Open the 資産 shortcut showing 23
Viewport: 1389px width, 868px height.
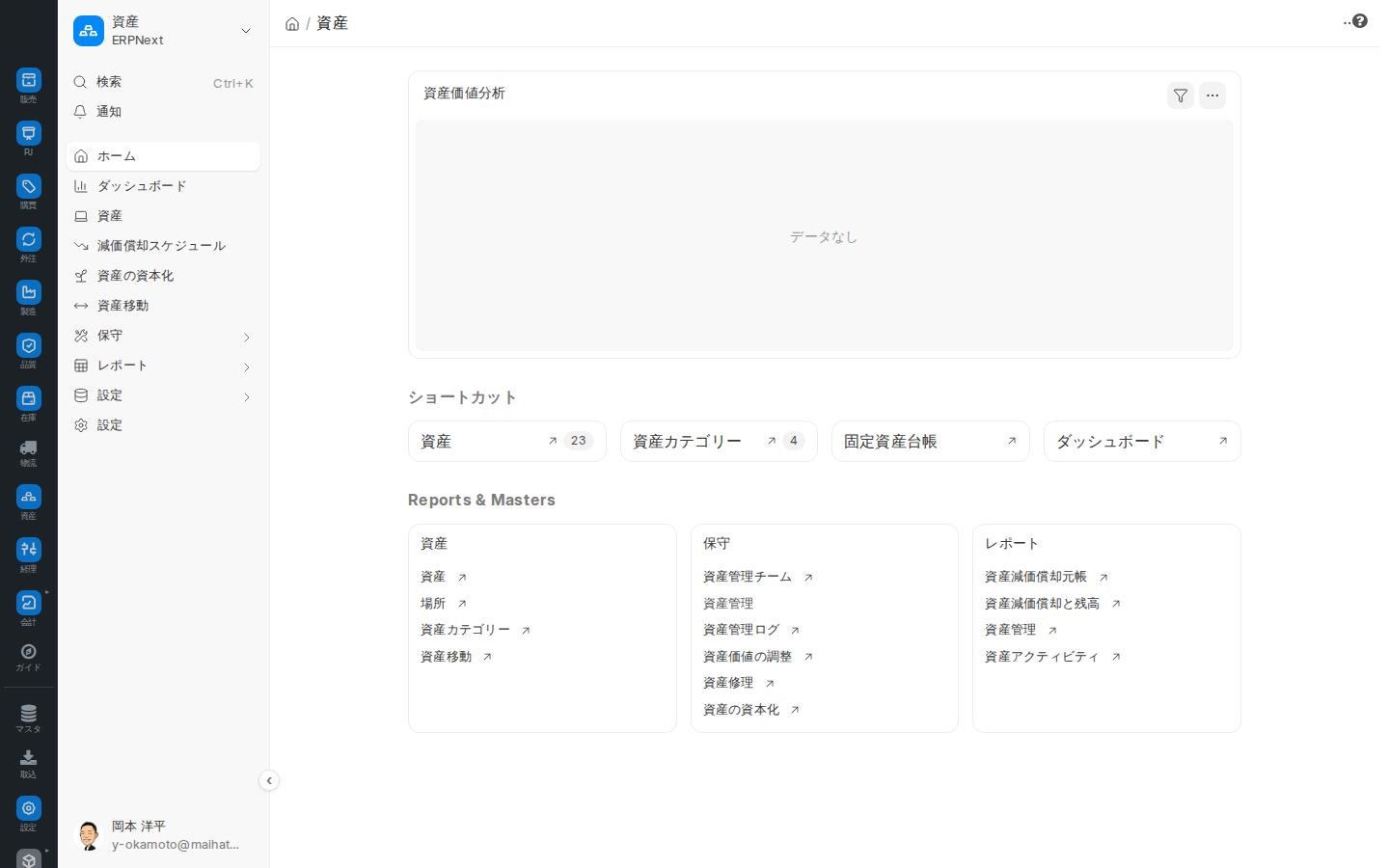507,442
